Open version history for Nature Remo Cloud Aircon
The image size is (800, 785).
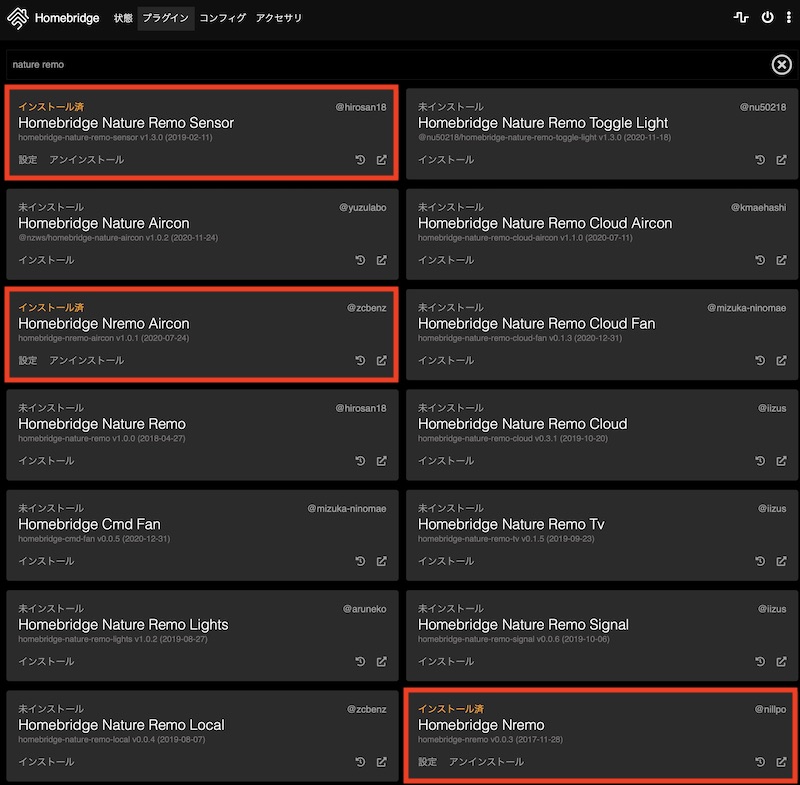point(760,260)
